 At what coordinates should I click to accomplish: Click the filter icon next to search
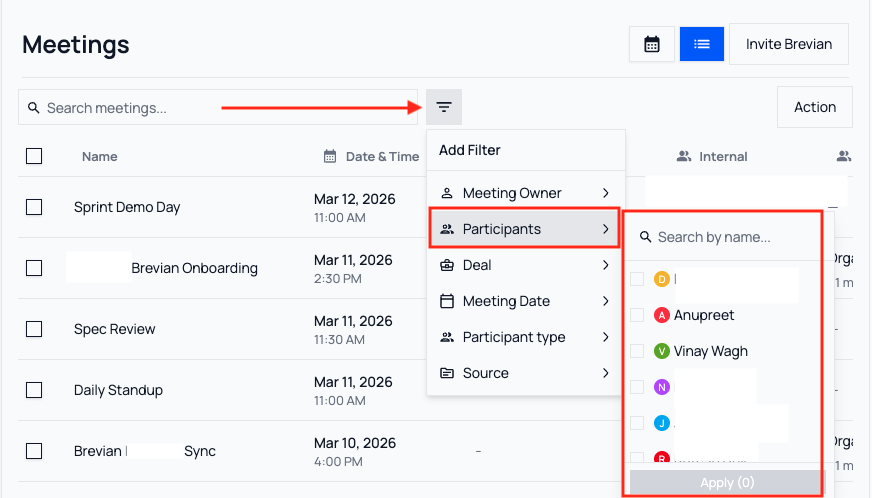444,107
